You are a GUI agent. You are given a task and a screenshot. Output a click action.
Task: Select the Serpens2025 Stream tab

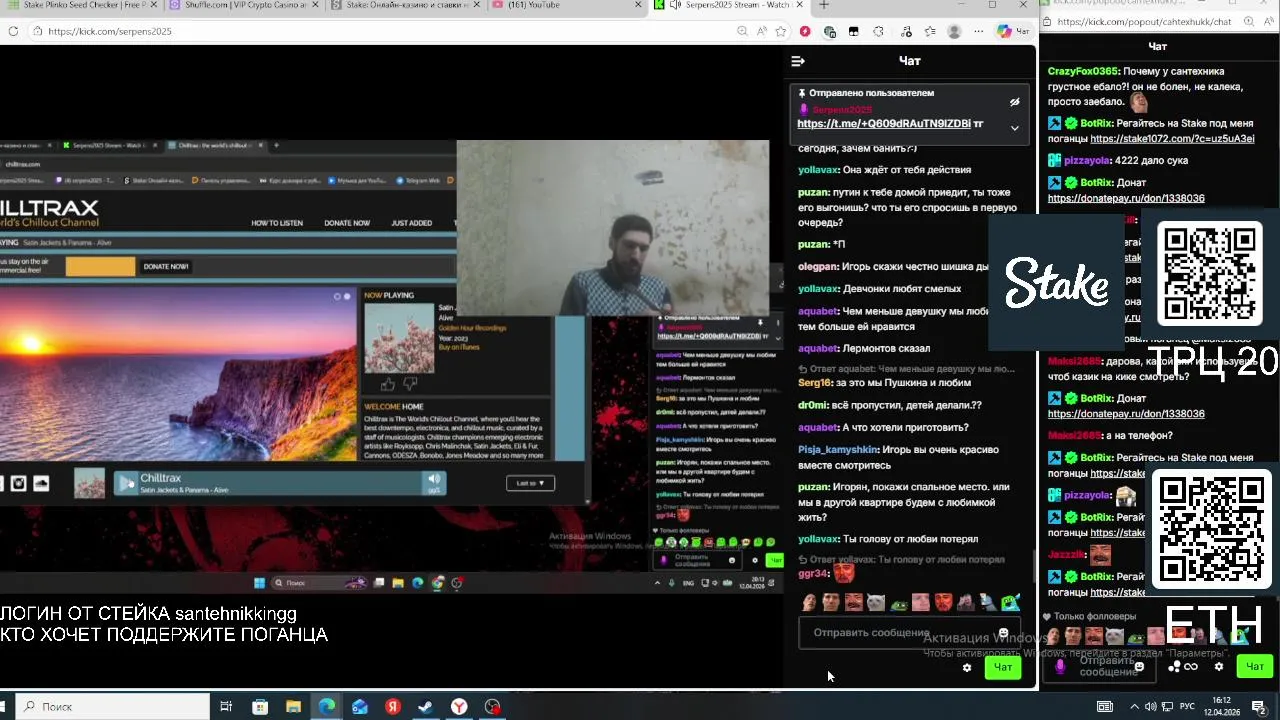(x=729, y=6)
